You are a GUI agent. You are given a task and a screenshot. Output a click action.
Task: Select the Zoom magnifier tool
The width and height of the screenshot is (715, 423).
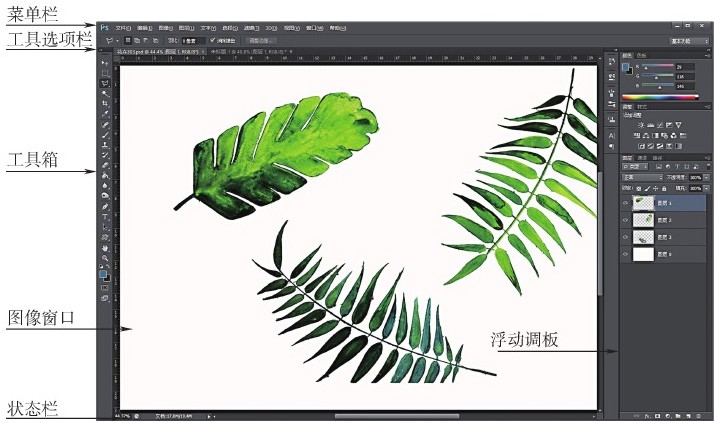point(105,258)
